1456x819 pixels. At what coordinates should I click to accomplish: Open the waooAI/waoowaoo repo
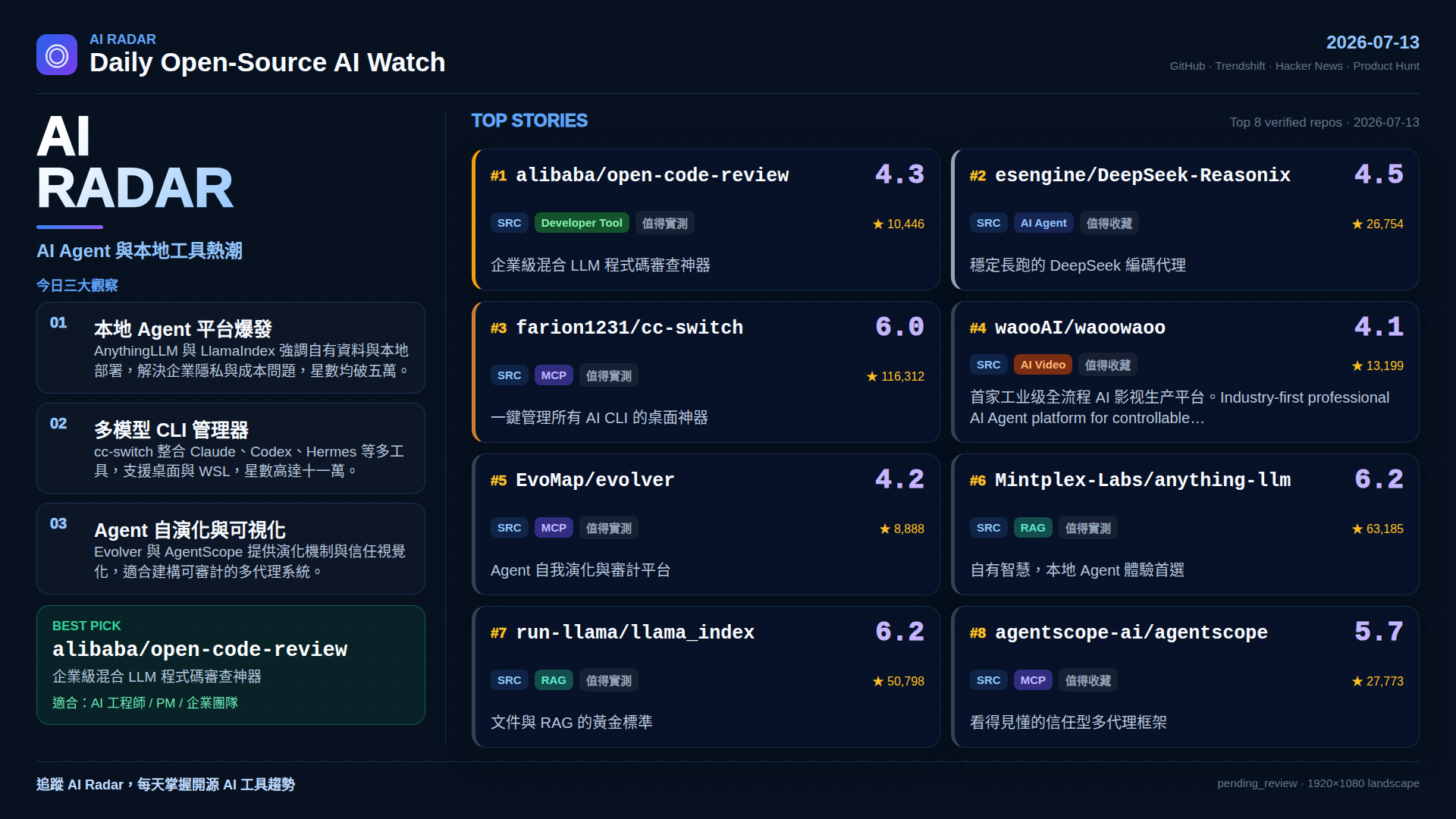pyautogui.click(x=1080, y=328)
